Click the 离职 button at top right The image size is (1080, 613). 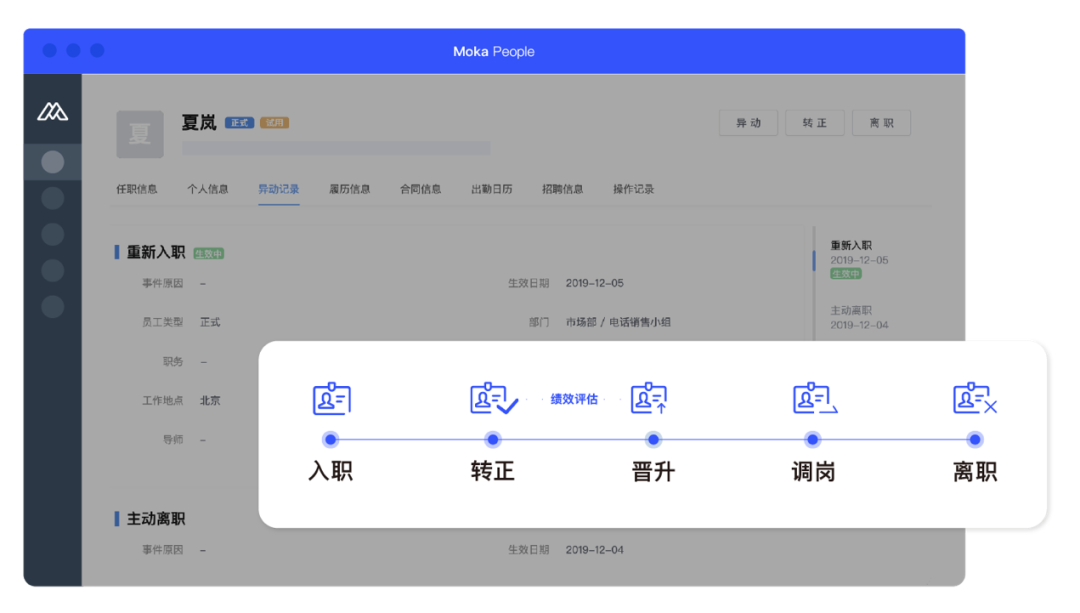[x=881, y=122]
